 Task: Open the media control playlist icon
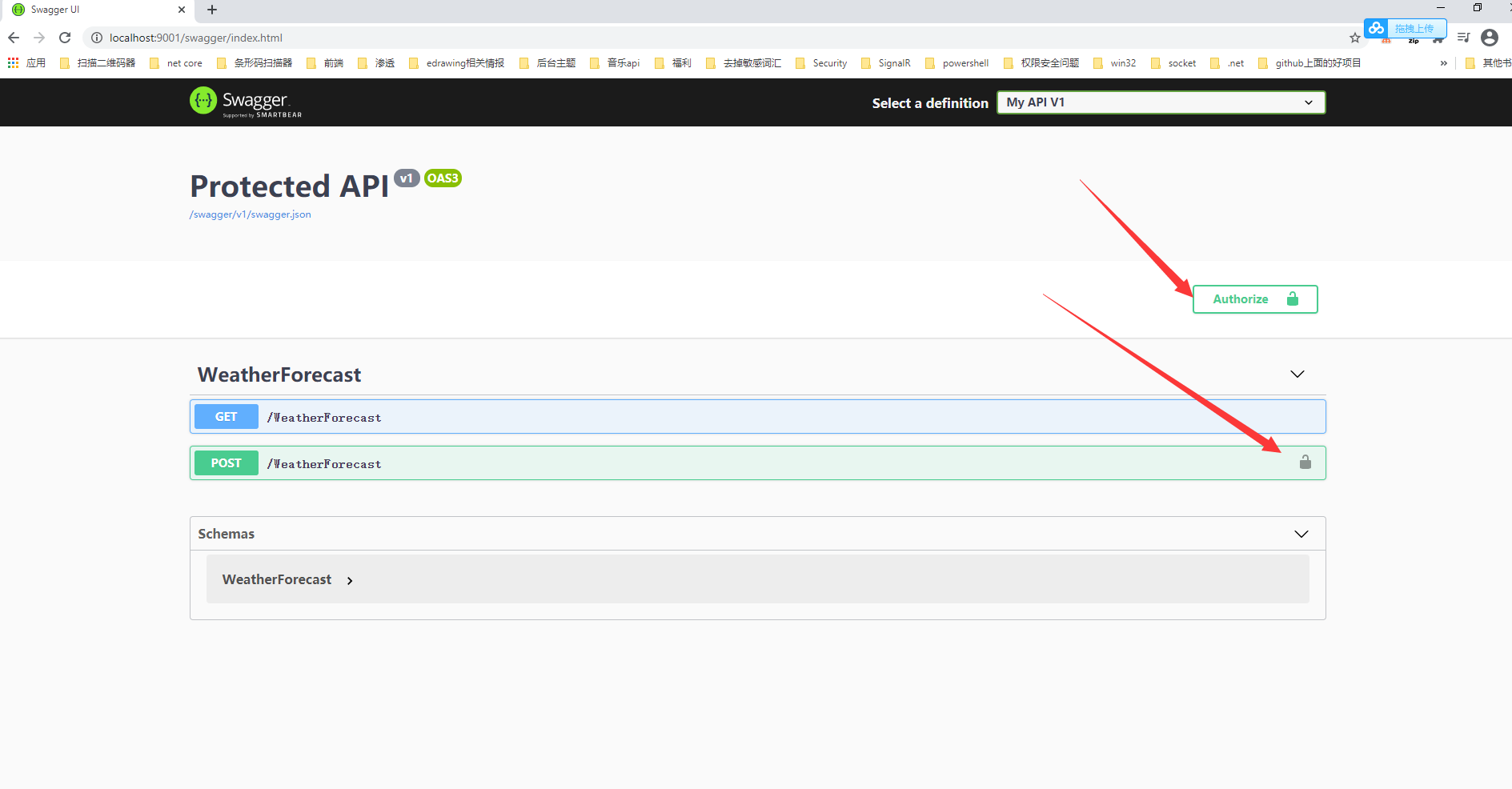pyautogui.click(x=1463, y=38)
